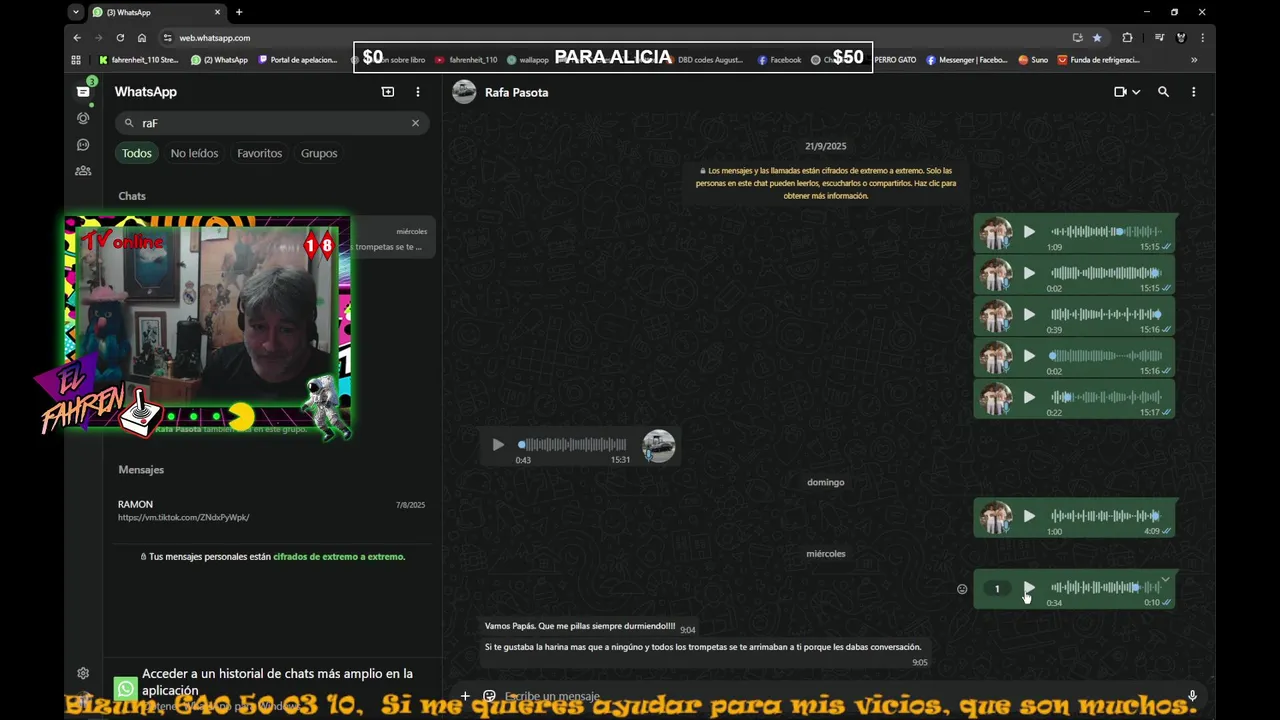Open the 'fahrenheit_110 Stre...' bookmark
This screenshot has height=720, width=1280.
(x=138, y=60)
